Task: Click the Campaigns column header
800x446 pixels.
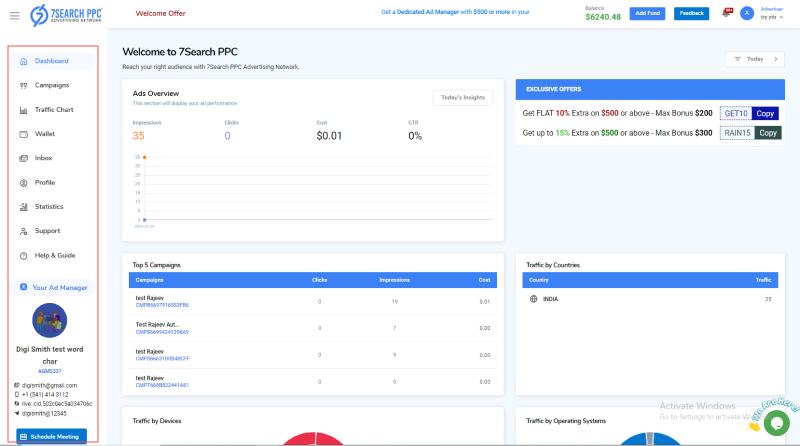Action: (149, 280)
